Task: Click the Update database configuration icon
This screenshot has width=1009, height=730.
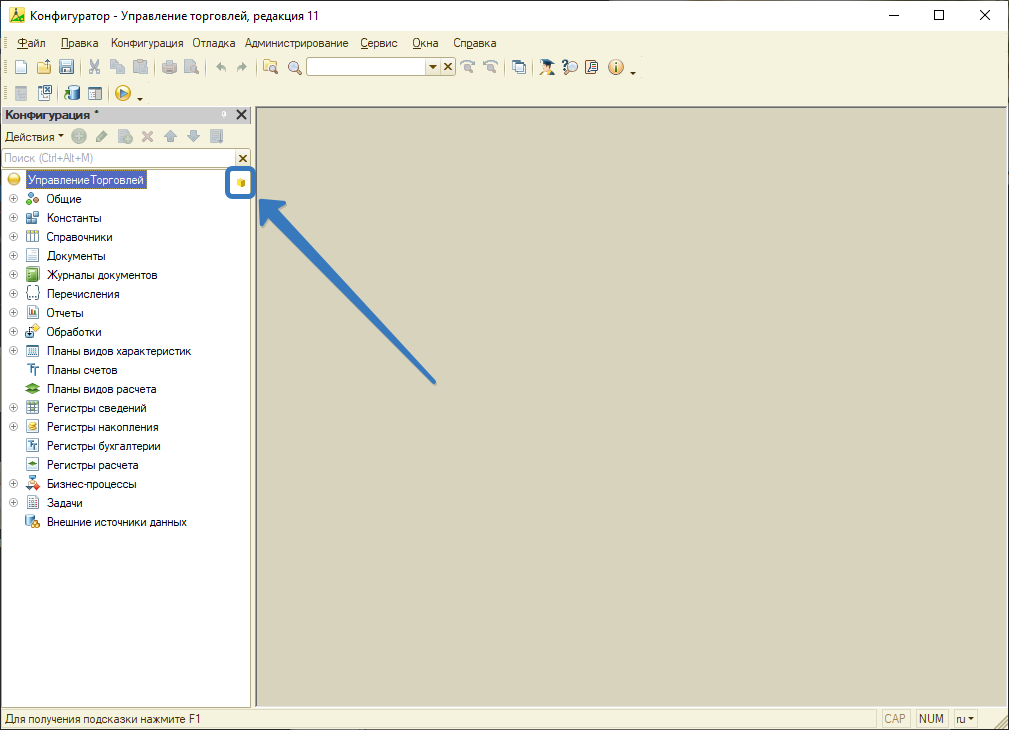Action: click(72, 93)
